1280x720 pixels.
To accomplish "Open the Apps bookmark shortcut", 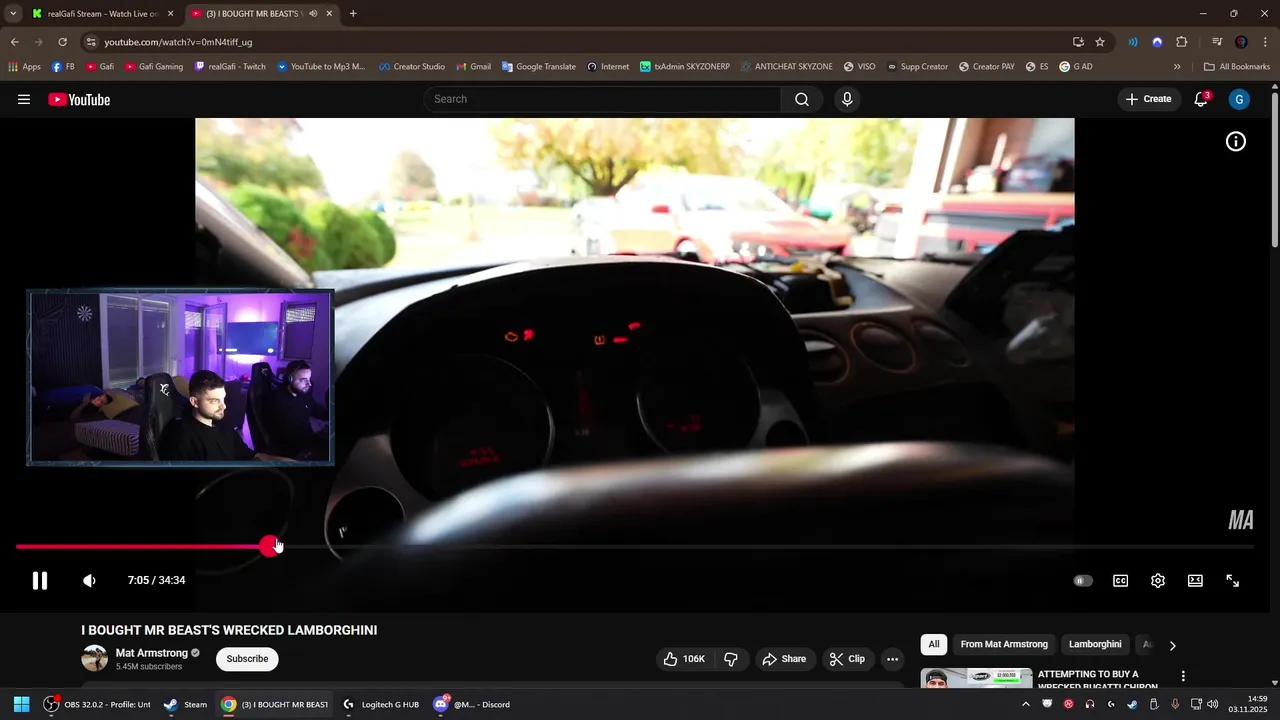I will (24, 67).
